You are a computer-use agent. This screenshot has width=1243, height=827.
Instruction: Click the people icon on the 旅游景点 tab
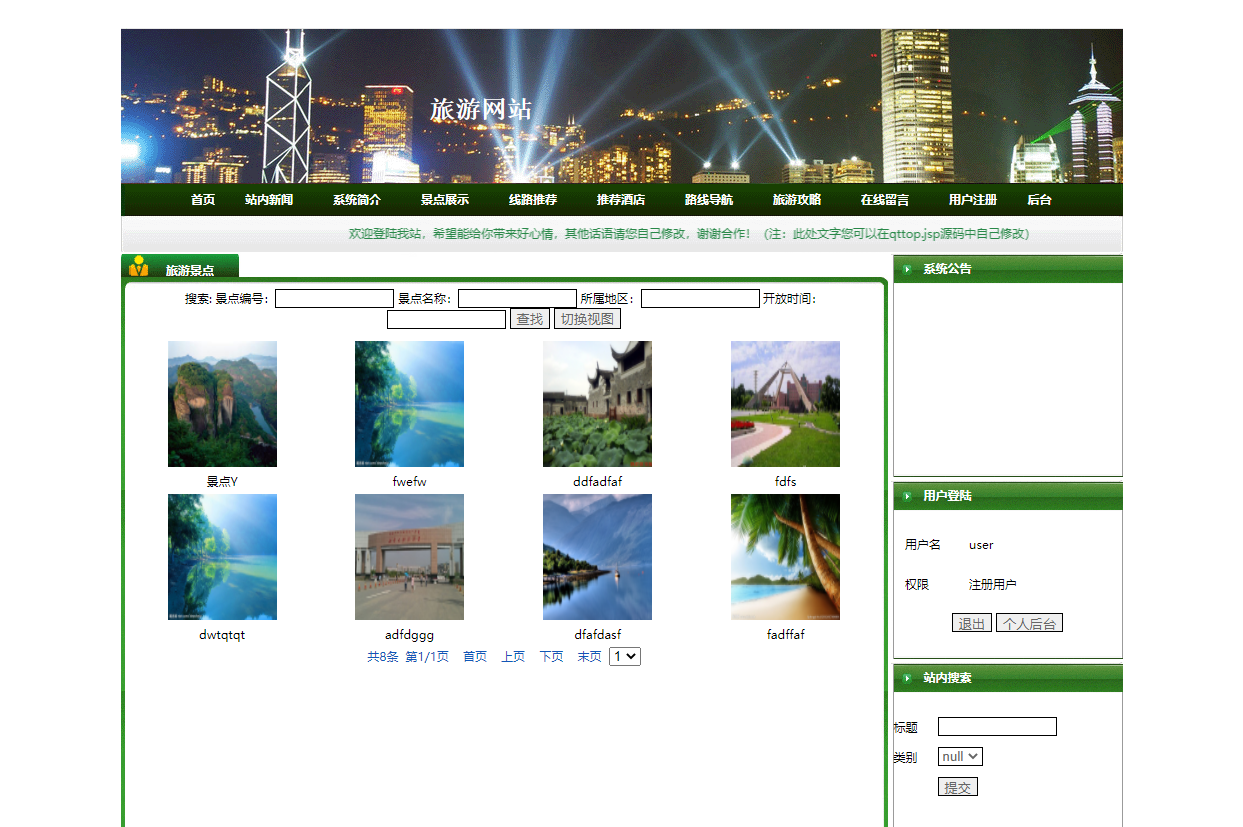[138, 265]
